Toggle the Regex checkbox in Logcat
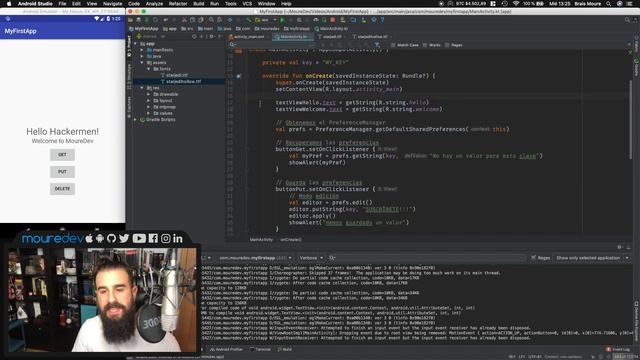This screenshot has width=640, height=360. 533,258
